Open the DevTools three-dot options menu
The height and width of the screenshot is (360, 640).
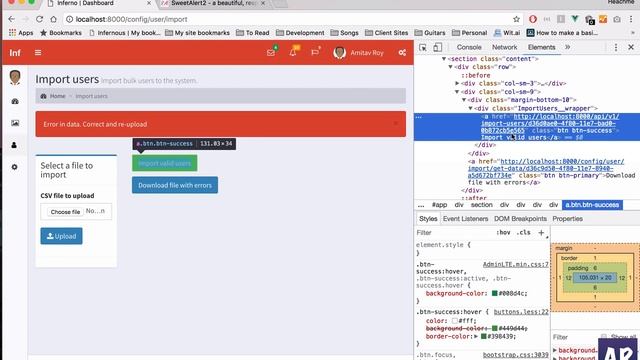pyautogui.click(x=616, y=47)
